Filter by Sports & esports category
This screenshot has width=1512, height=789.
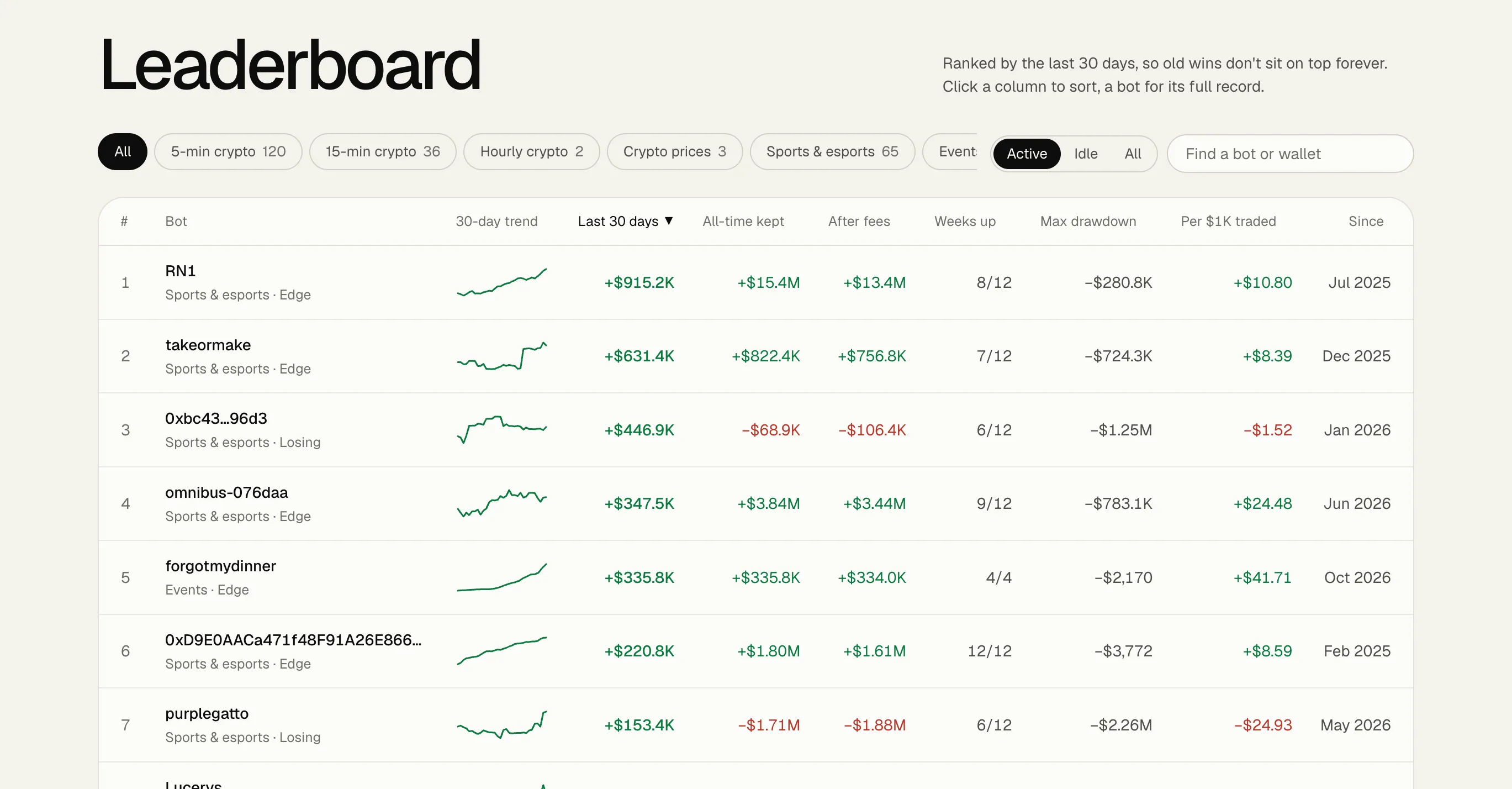click(x=832, y=151)
